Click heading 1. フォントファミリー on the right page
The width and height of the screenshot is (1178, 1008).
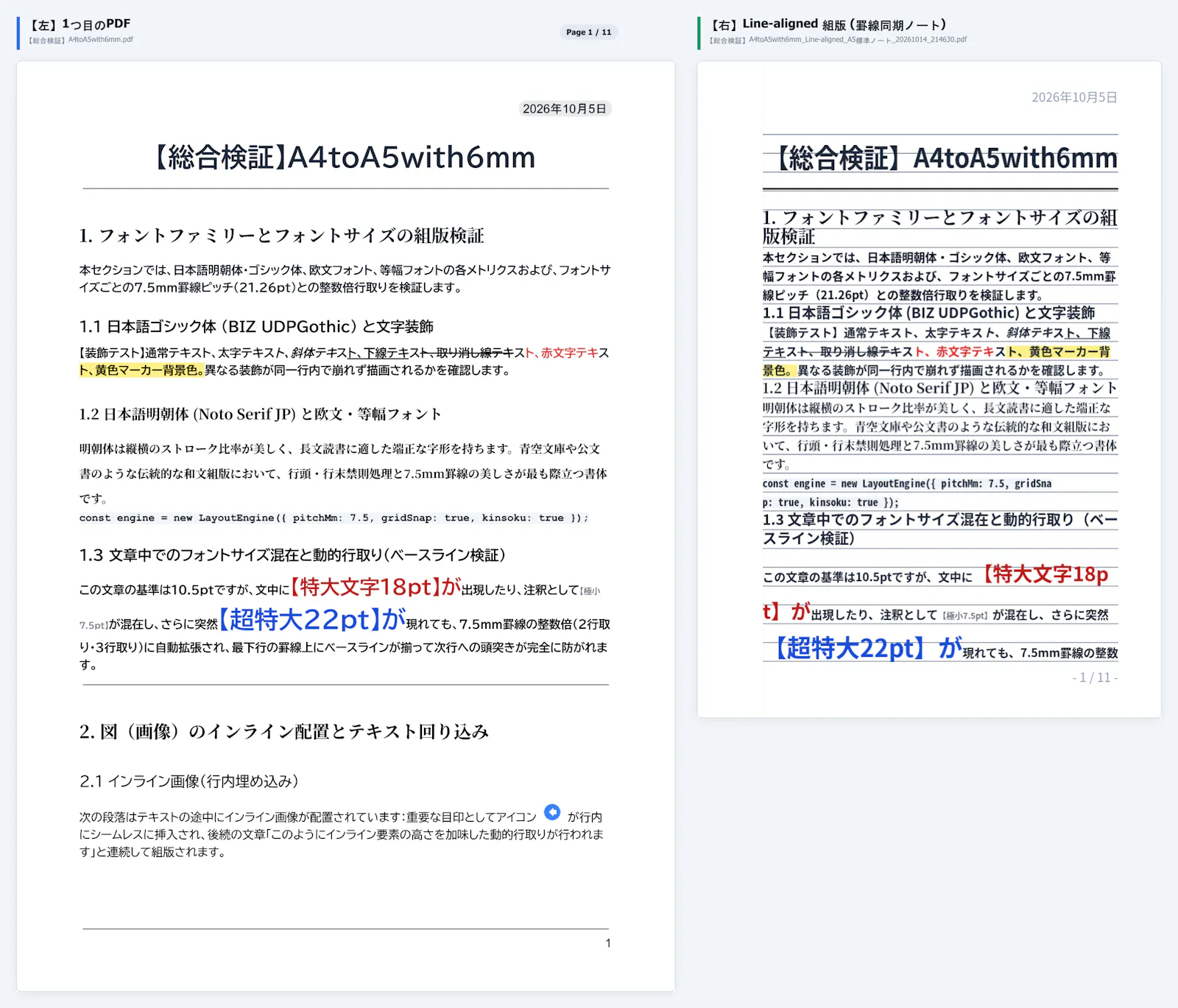click(x=940, y=227)
